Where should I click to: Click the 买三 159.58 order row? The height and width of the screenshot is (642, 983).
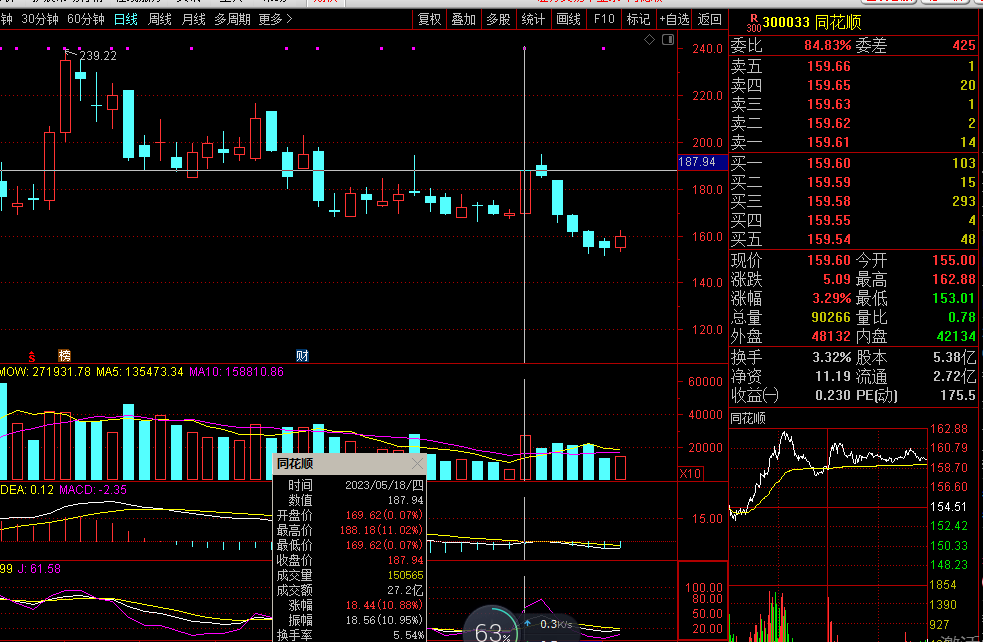click(853, 201)
